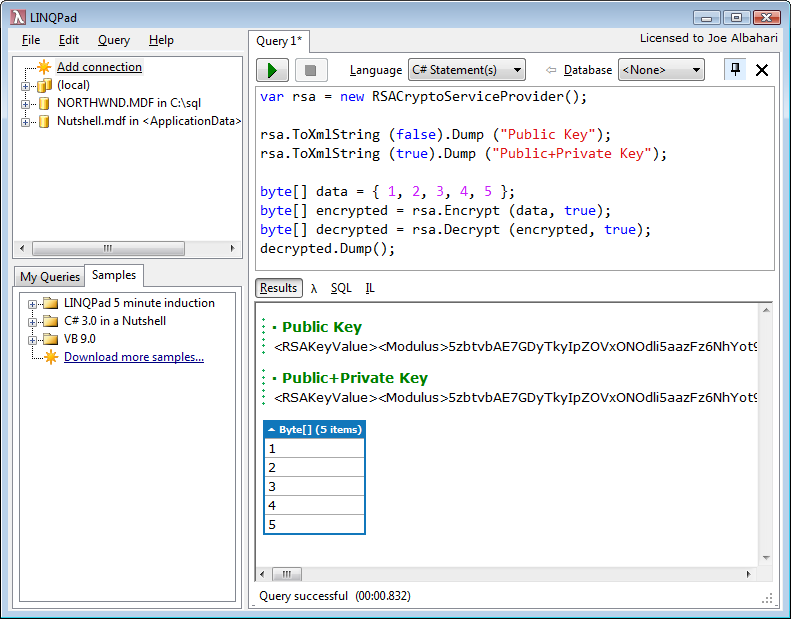
Task: Click the (local) server database icon
Action: click(44, 85)
